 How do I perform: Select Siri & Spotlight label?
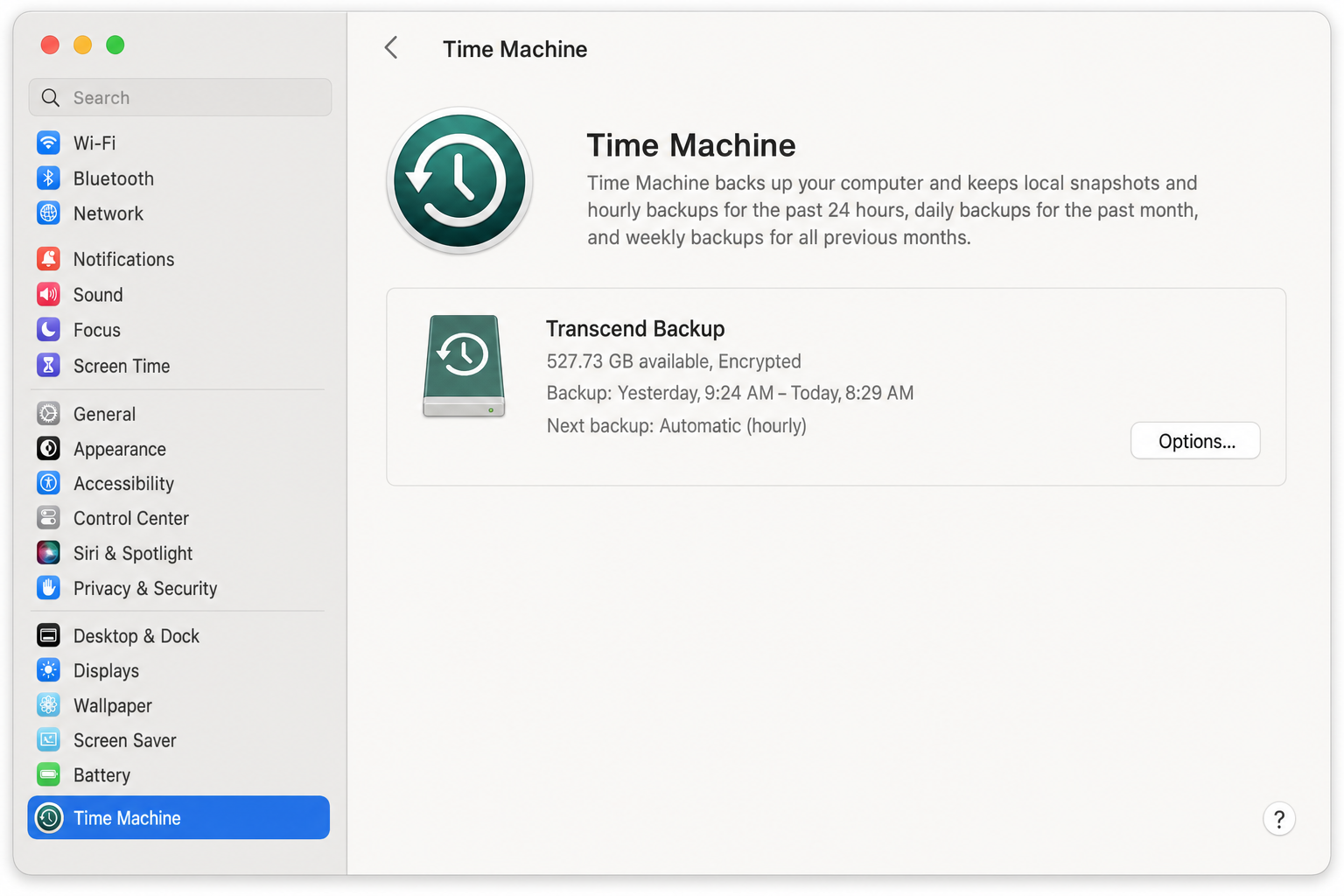133,553
